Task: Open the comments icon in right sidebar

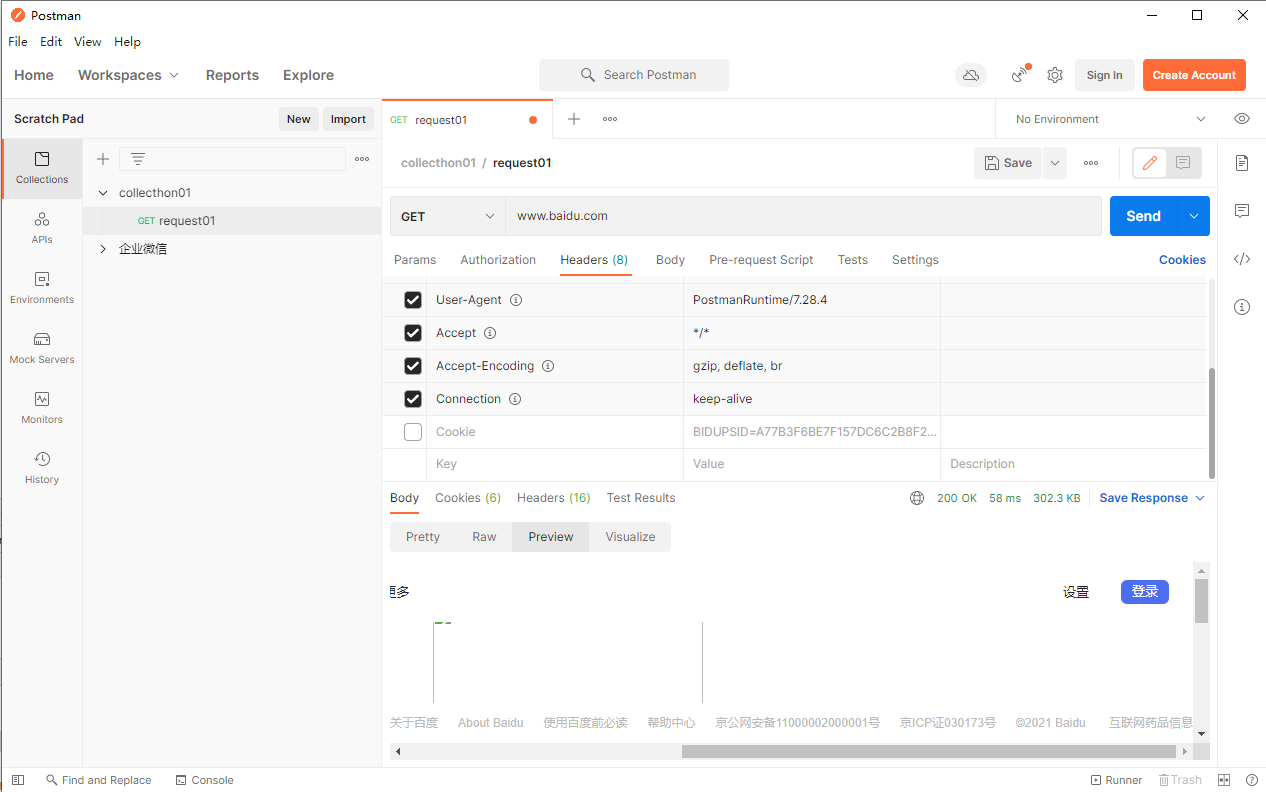Action: coord(1242,211)
